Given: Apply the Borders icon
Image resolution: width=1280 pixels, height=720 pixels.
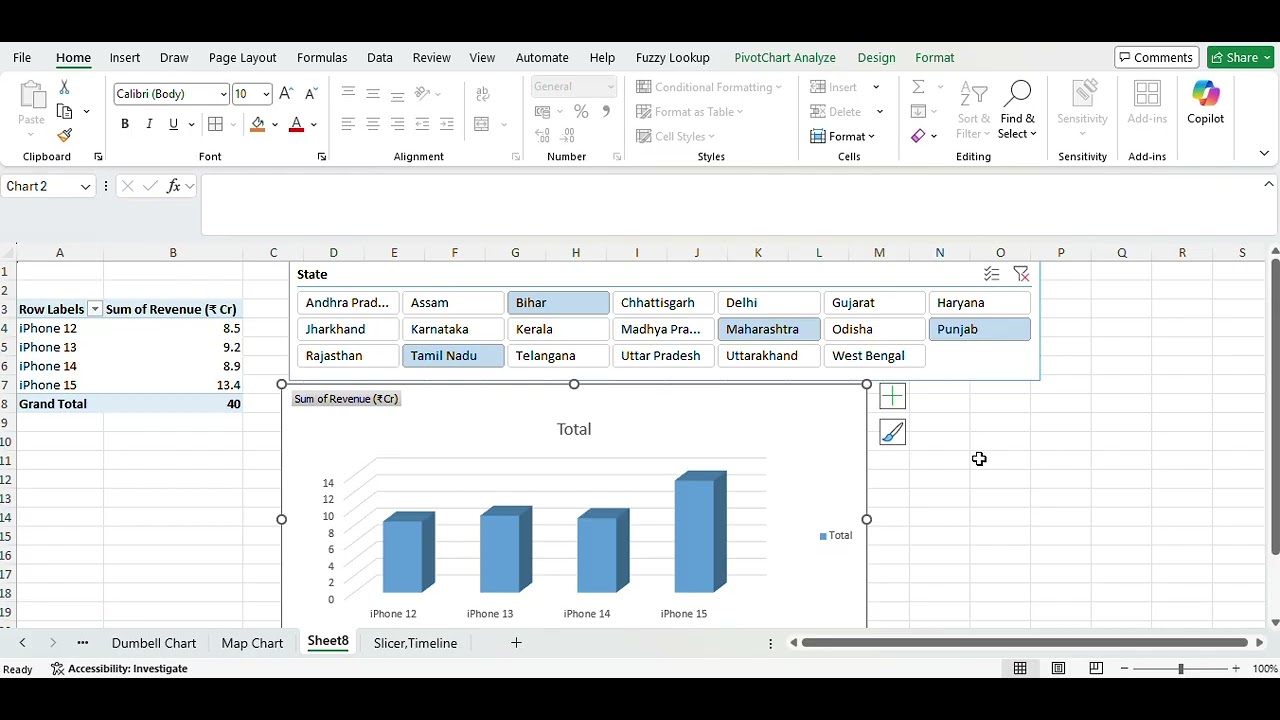Looking at the screenshot, I should click(x=216, y=124).
